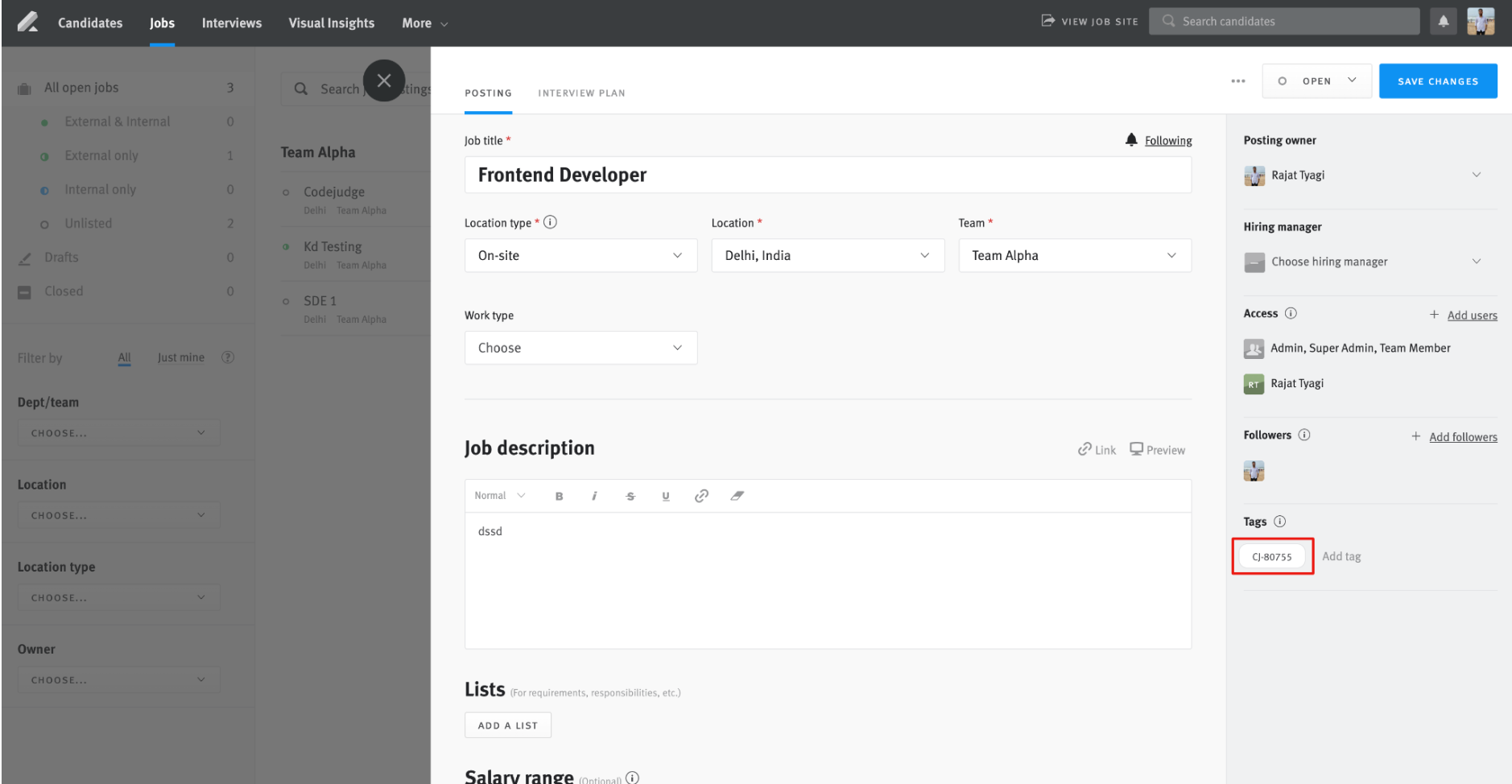Viewport: 1512px width, 784px height.
Task: Click the CJ-80755 tag
Action: pyautogui.click(x=1272, y=555)
